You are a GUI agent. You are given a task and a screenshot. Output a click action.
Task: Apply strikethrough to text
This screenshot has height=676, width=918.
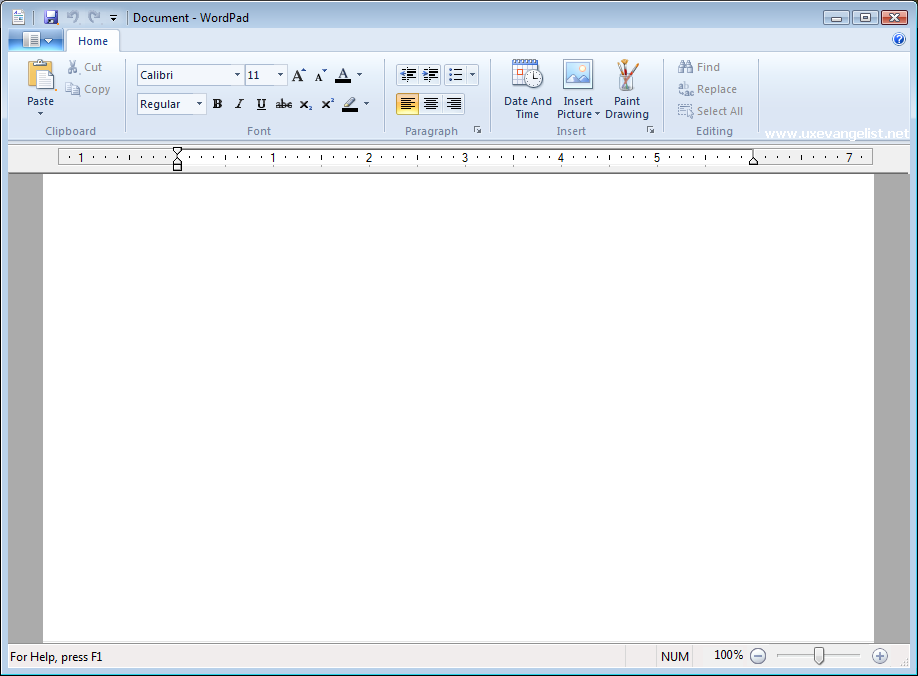tap(283, 104)
